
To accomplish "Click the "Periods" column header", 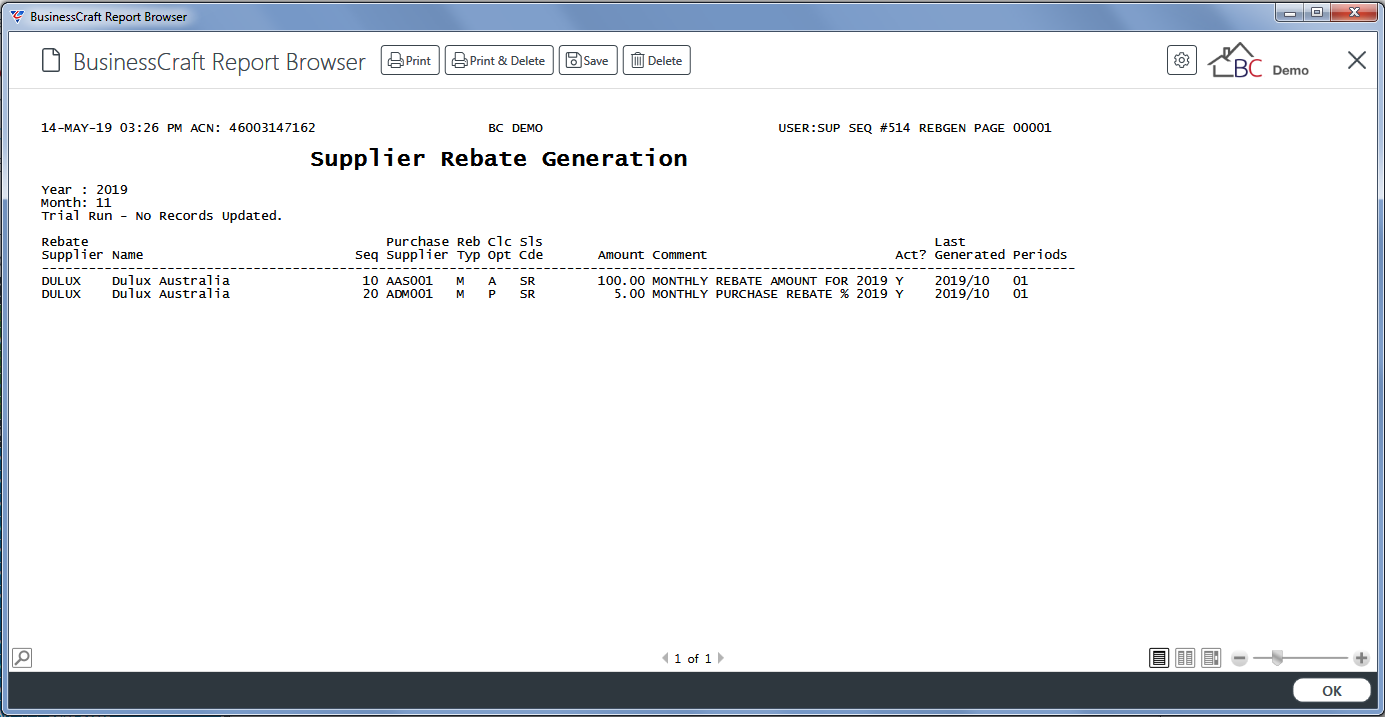I will 1040,255.
